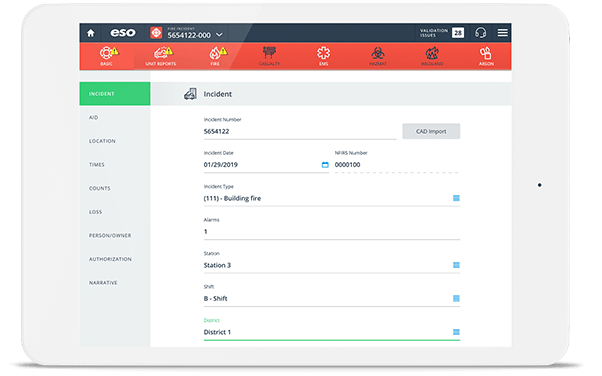The image size is (602, 376).
Task: Select the Times sidebar item
Action: pyautogui.click(x=115, y=165)
